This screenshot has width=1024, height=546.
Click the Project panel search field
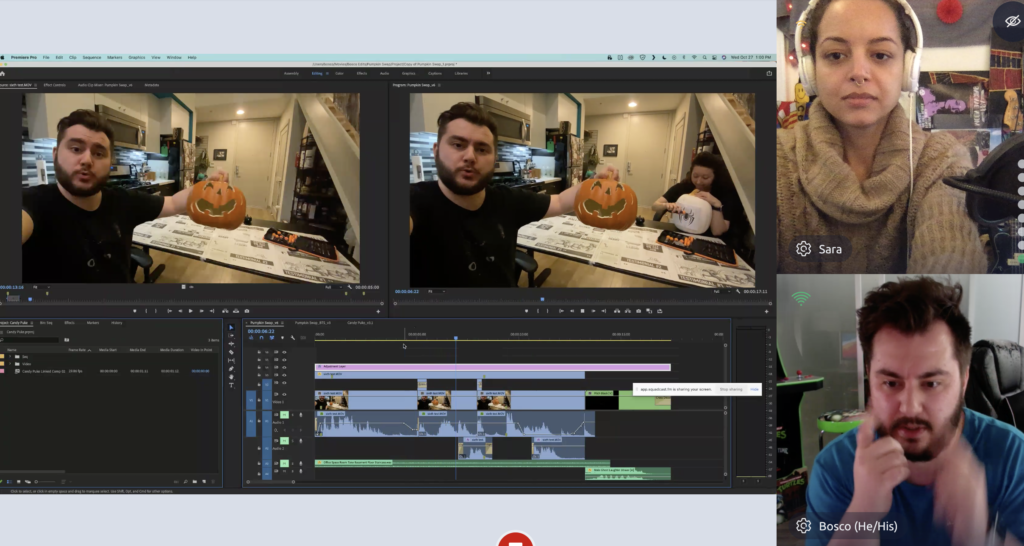click(x=30, y=340)
